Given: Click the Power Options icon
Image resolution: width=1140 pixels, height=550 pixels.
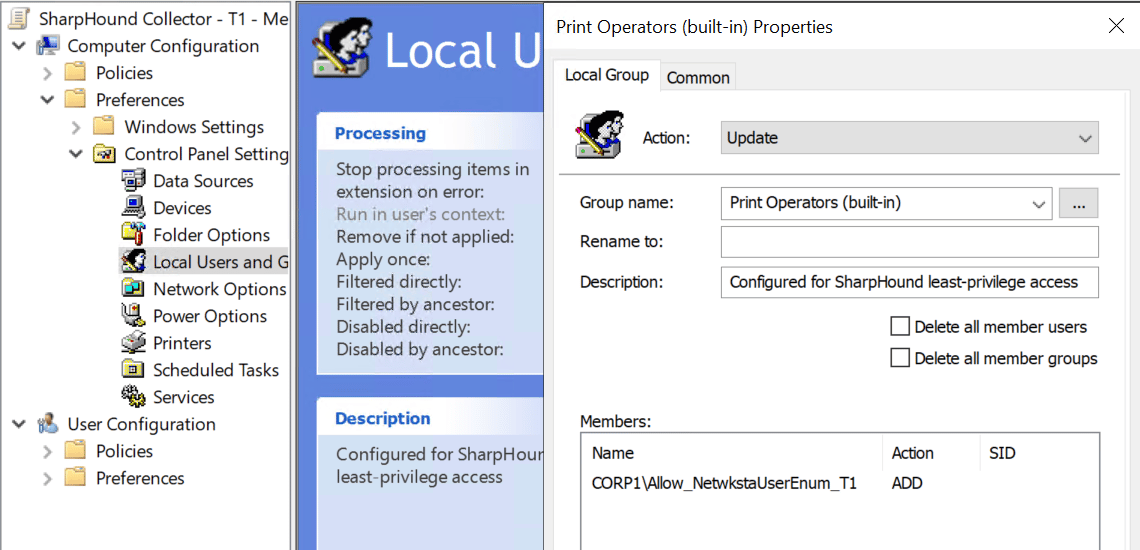Looking at the screenshot, I should coord(133,316).
